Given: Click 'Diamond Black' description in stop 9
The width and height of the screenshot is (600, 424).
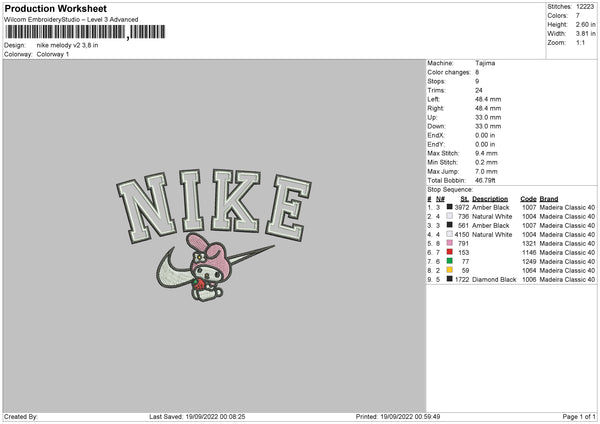Looking at the screenshot, I should coord(494,280).
